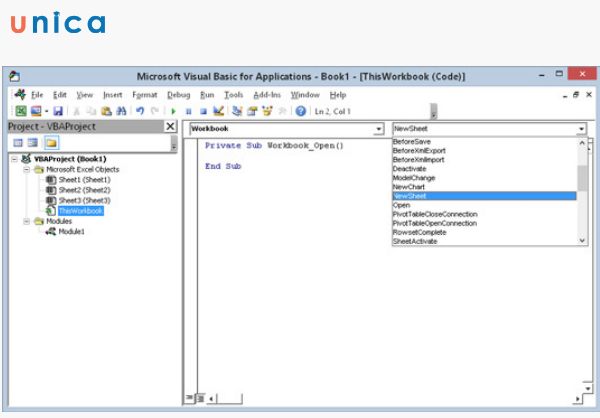Collapse the Modules folder node
The image size is (600, 418).
27,221
